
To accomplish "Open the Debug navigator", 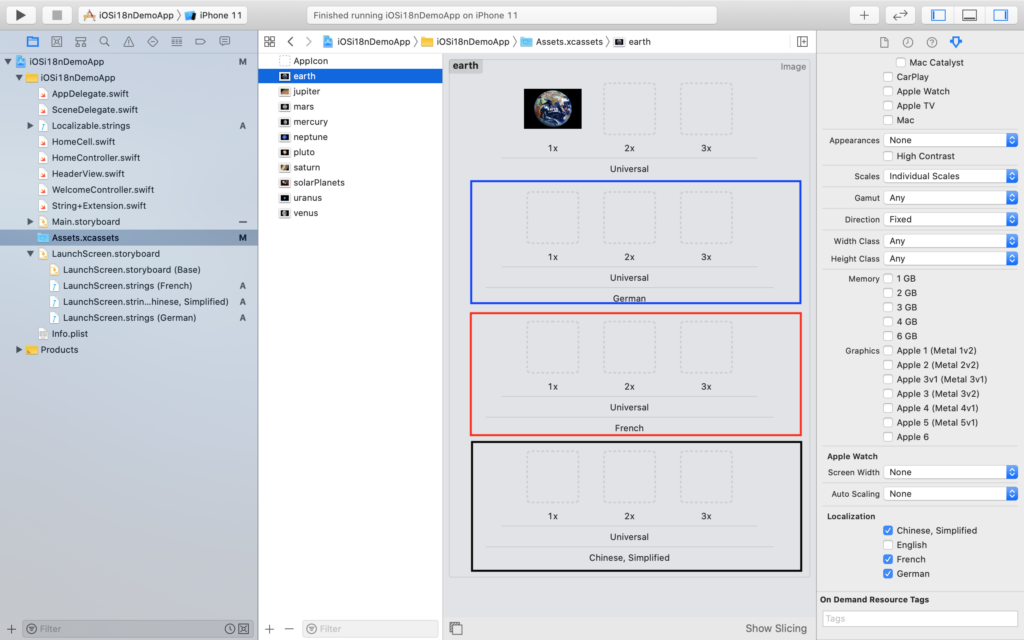I will [x=176, y=41].
